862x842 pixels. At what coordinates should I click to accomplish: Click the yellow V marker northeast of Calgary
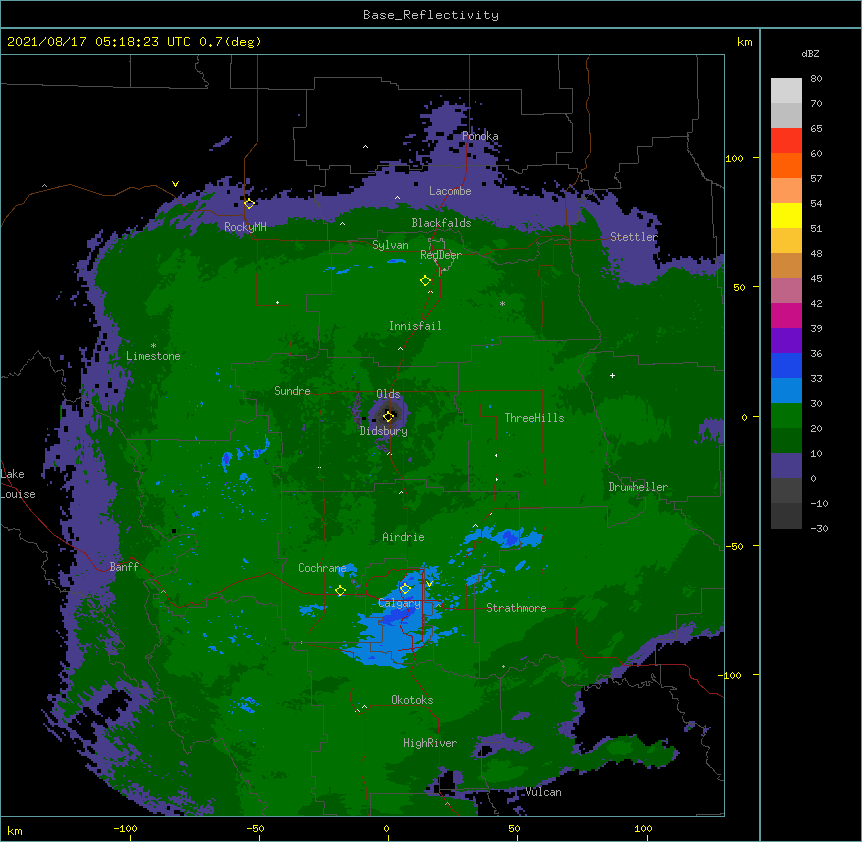(429, 583)
